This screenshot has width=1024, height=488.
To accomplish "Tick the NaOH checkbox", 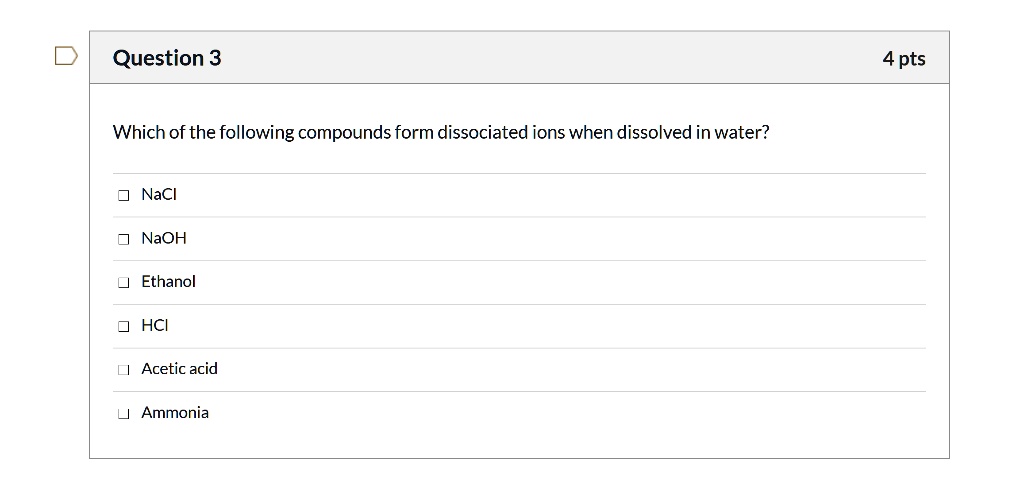I will click(123, 239).
